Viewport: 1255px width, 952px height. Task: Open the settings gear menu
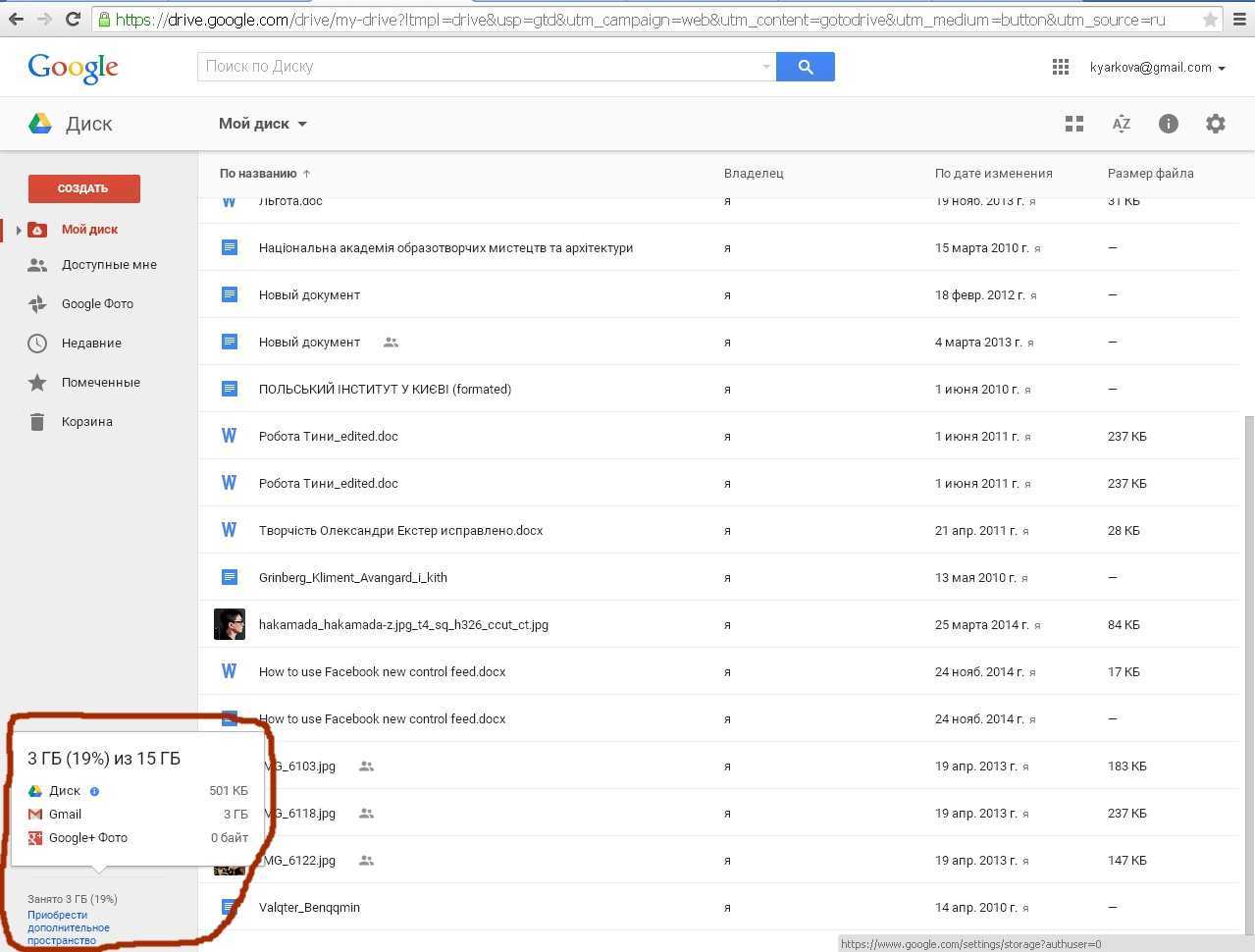click(x=1215, y=124)
